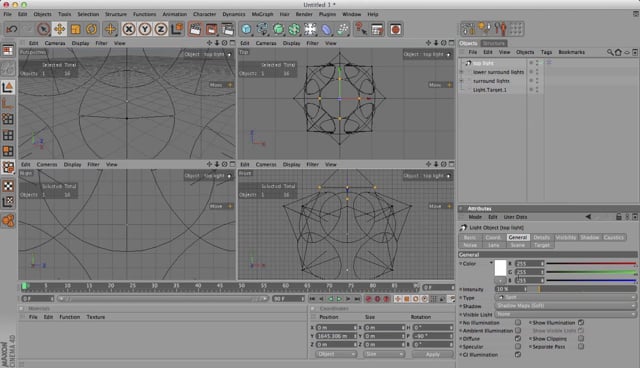This screenshot has height=368, width=640.
Task: Click the Y position input field
Action: pyautogui.click(x=336, y=336)
